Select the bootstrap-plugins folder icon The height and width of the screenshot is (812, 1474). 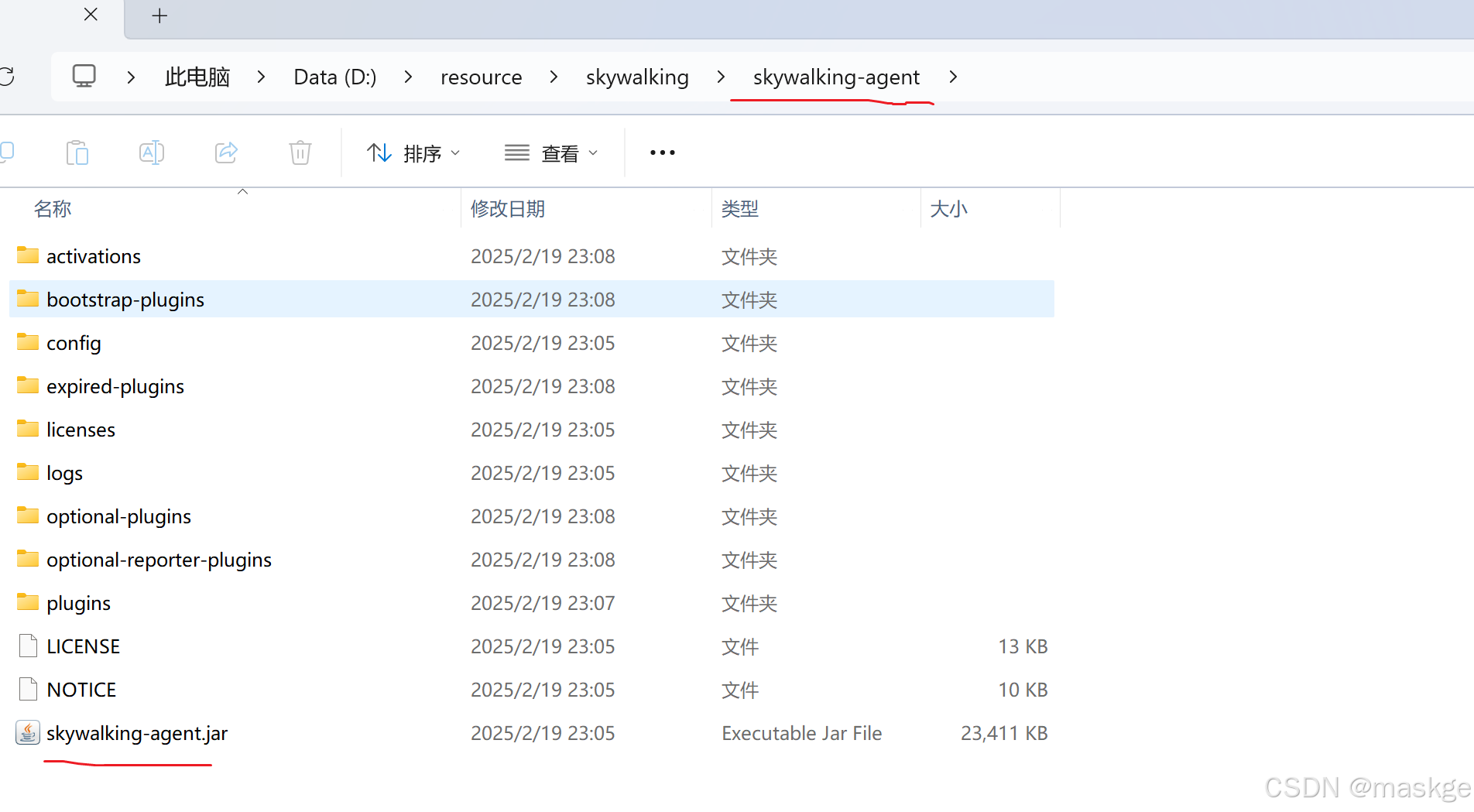[x=28, y=299]
